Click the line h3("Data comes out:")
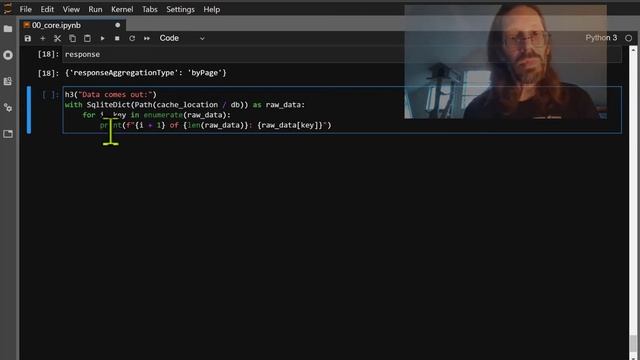The height and width of the screenshot is (360, 640). point(111,94)
